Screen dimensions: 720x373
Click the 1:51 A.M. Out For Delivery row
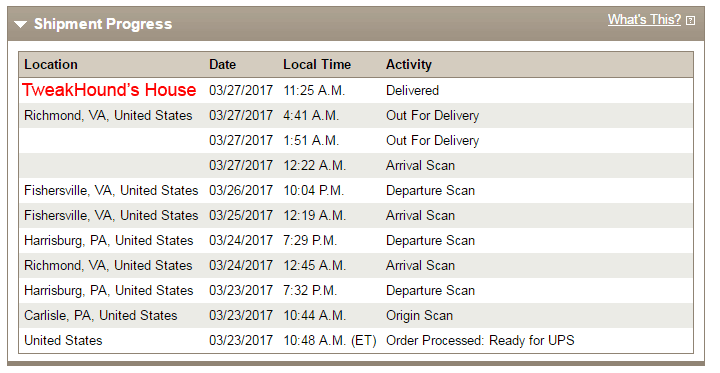[356, 141]
